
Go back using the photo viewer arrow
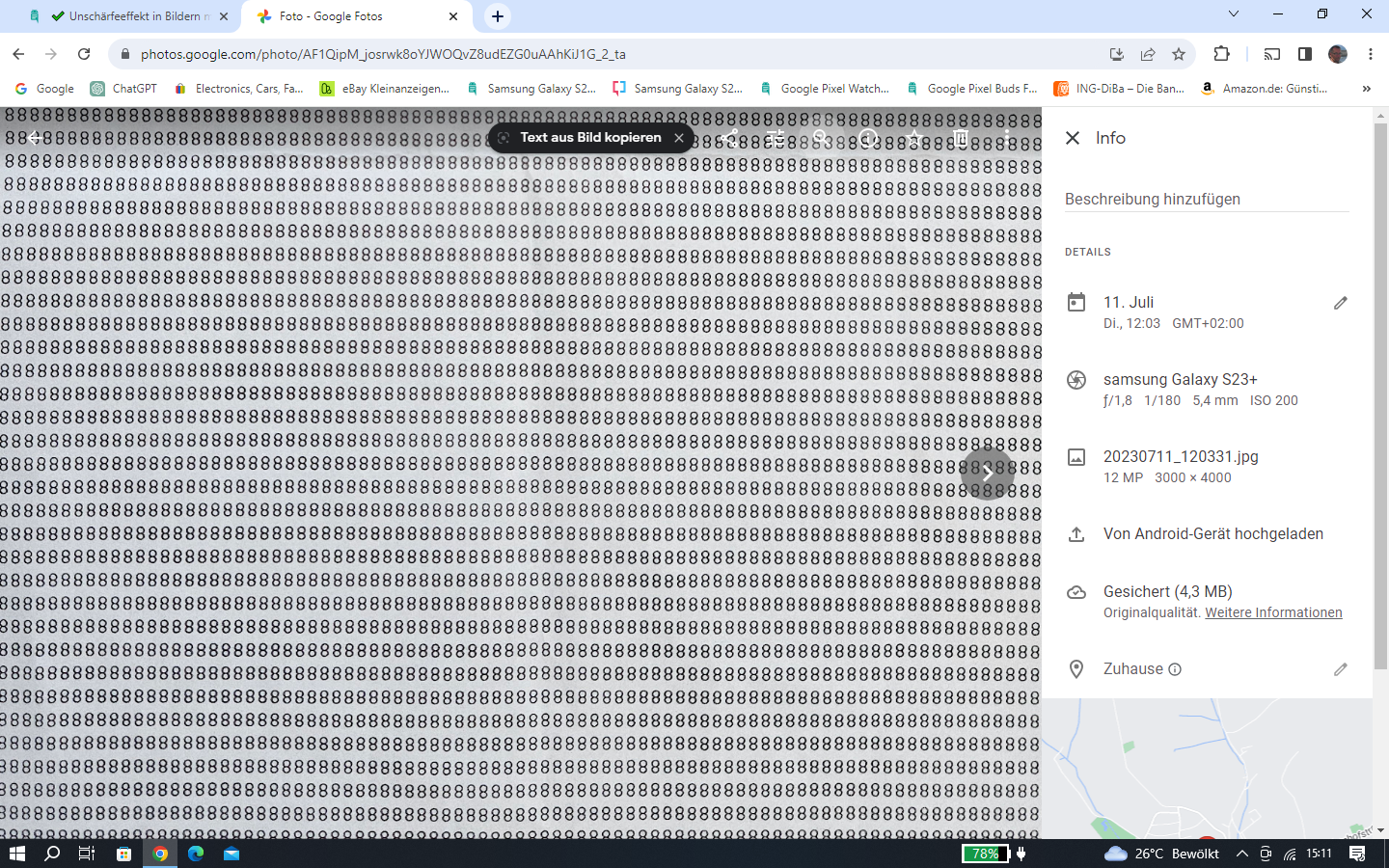pos(35,138)
